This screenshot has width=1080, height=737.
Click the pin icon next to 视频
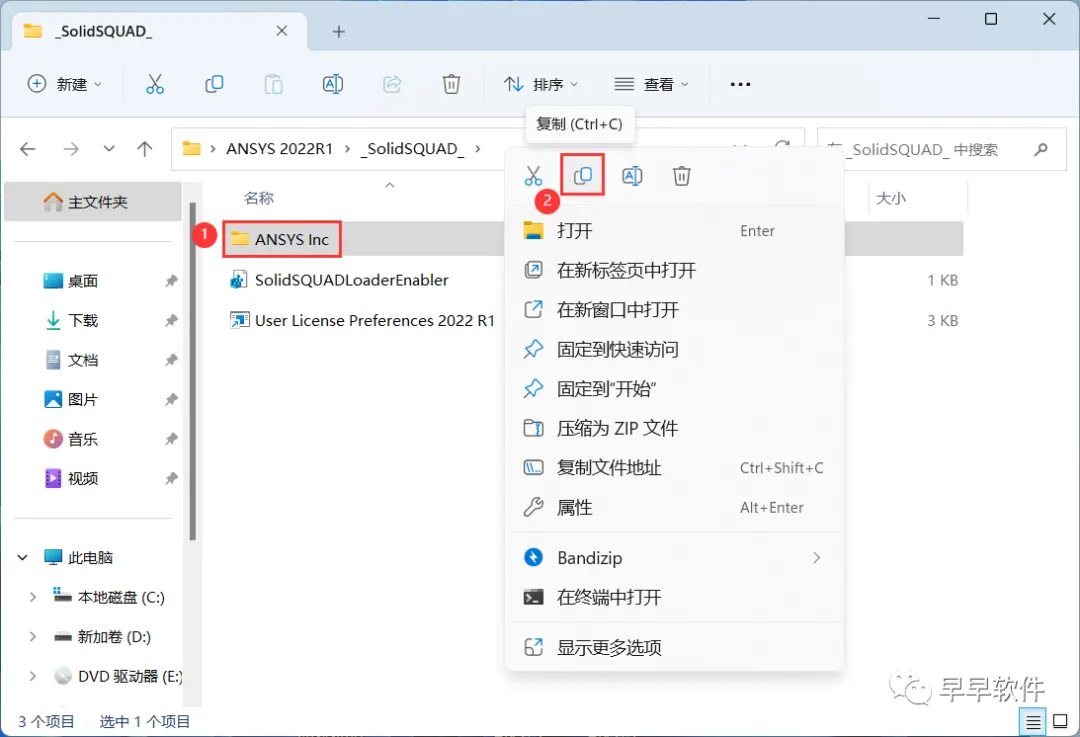171,479
